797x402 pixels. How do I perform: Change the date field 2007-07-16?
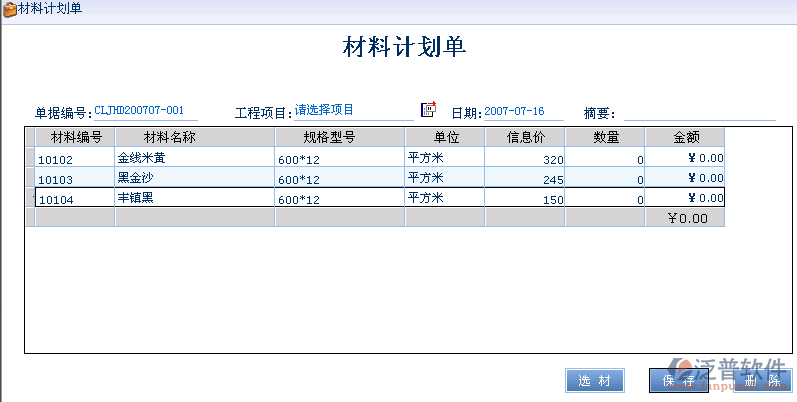click(524, 111)
